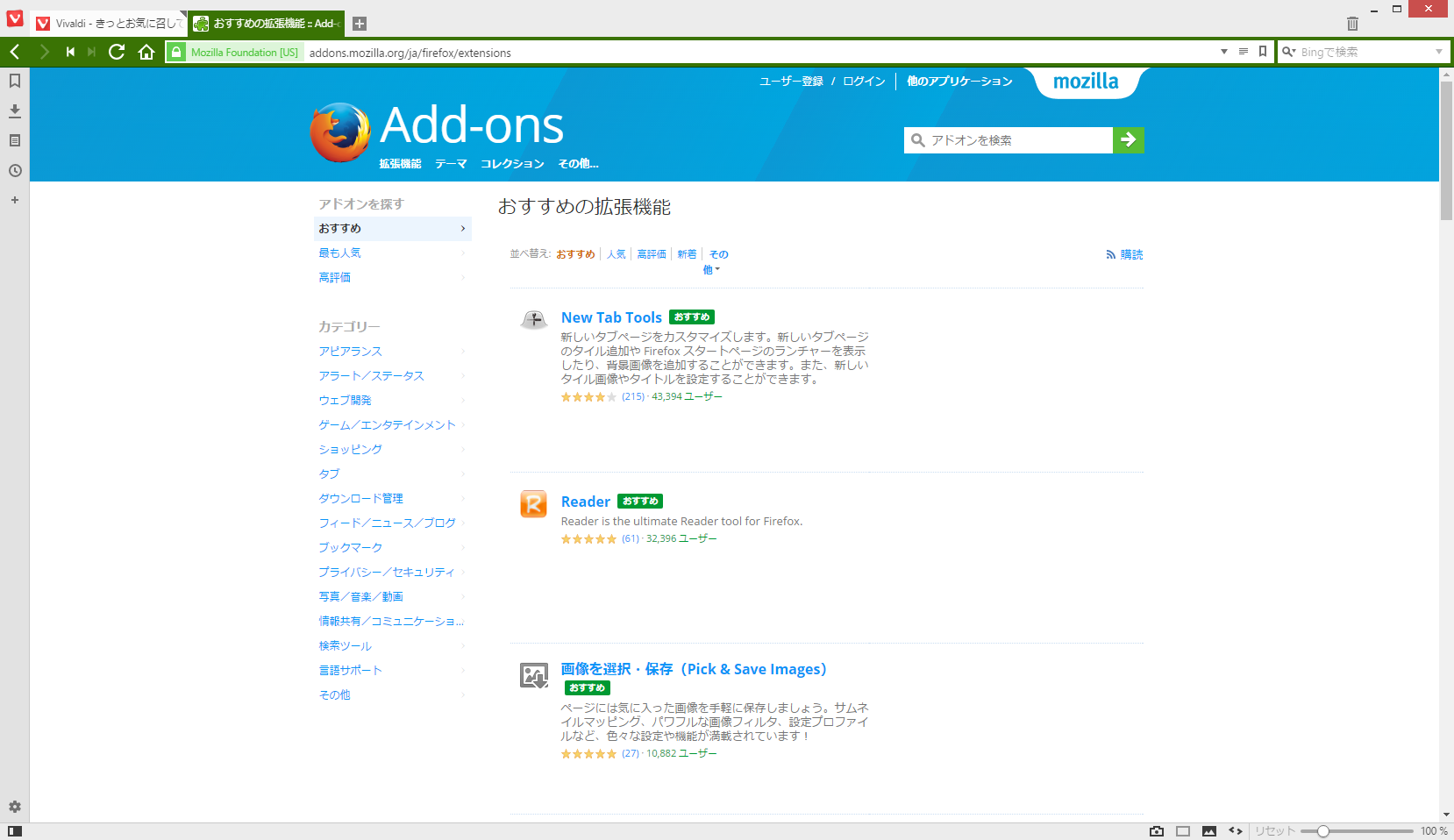Click the Firefox logo
1454x840 pixels.
coord(340,132)
